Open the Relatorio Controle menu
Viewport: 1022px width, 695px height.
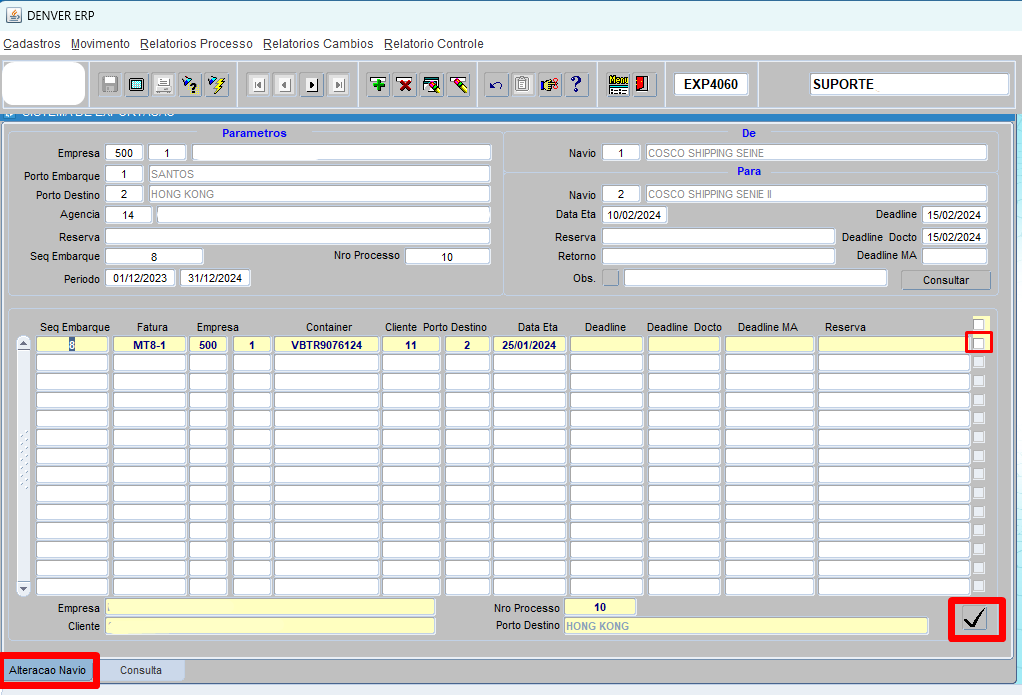tap(433, 44)
